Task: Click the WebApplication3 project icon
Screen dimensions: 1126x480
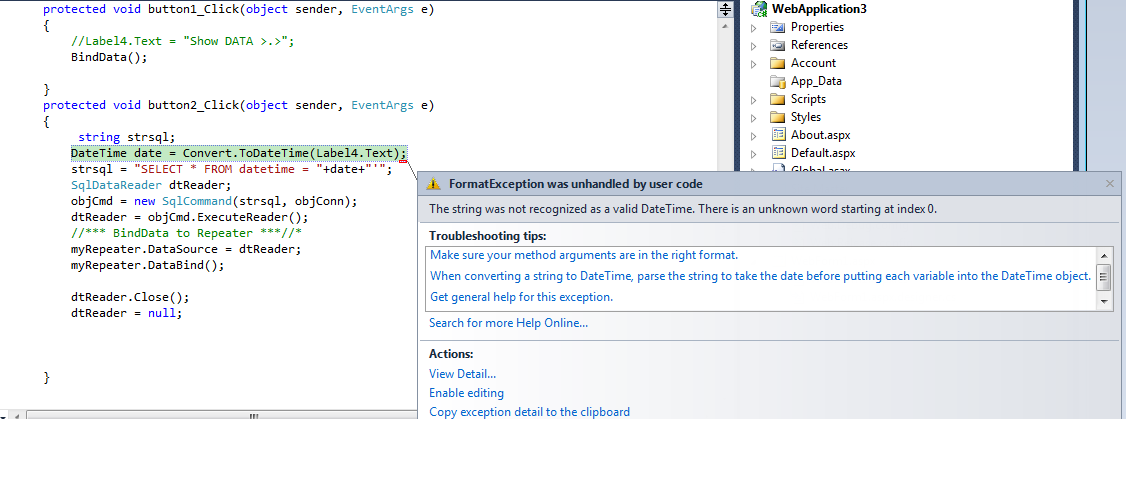Action: click(758, 9)
